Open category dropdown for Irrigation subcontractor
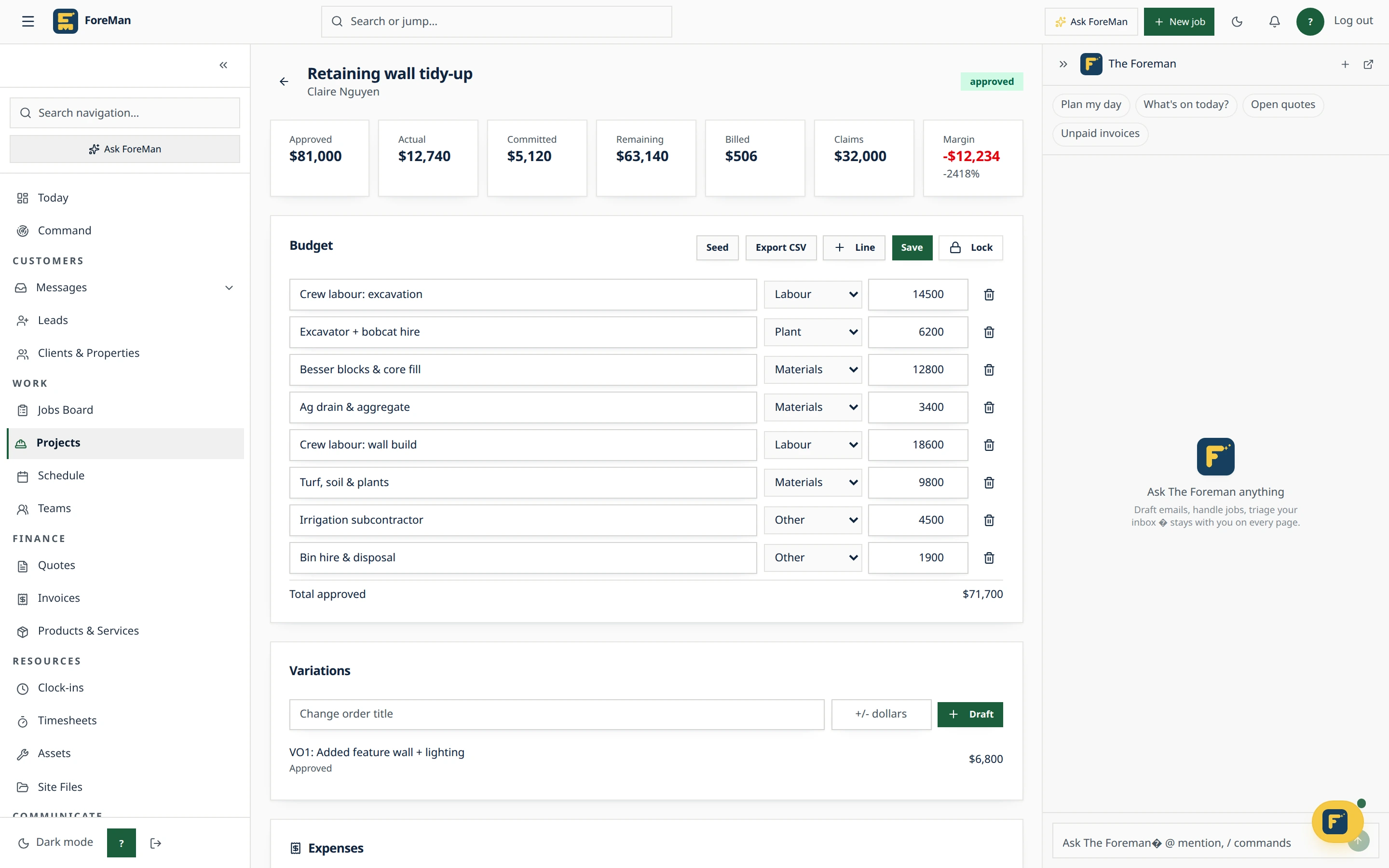1389x868 pixels. (813, 520)
